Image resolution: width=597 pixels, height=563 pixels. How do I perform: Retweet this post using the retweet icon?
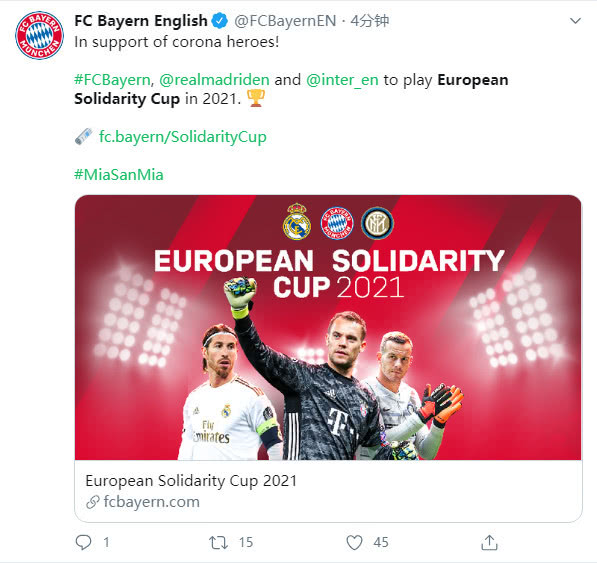[219, 542]
